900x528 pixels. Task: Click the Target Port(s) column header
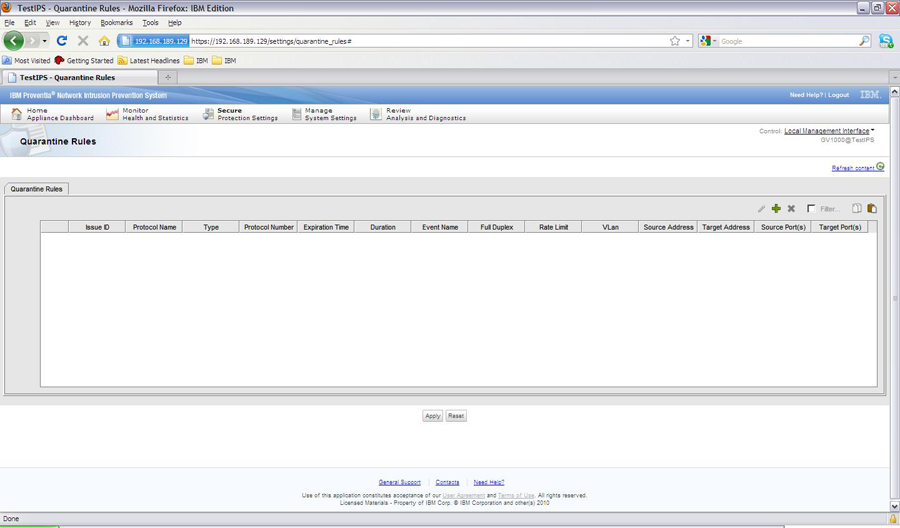(x=840, y=227)
